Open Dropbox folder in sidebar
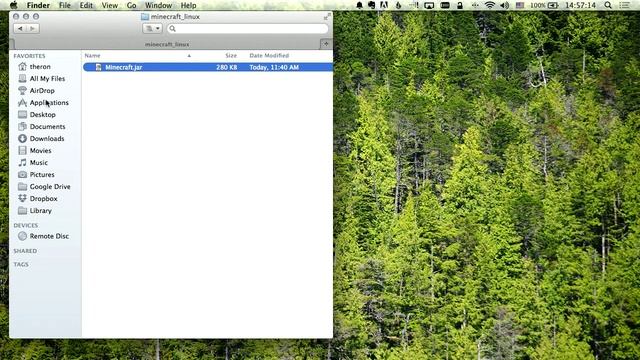This screenshot has width=640, height=360. pos(43,198)
